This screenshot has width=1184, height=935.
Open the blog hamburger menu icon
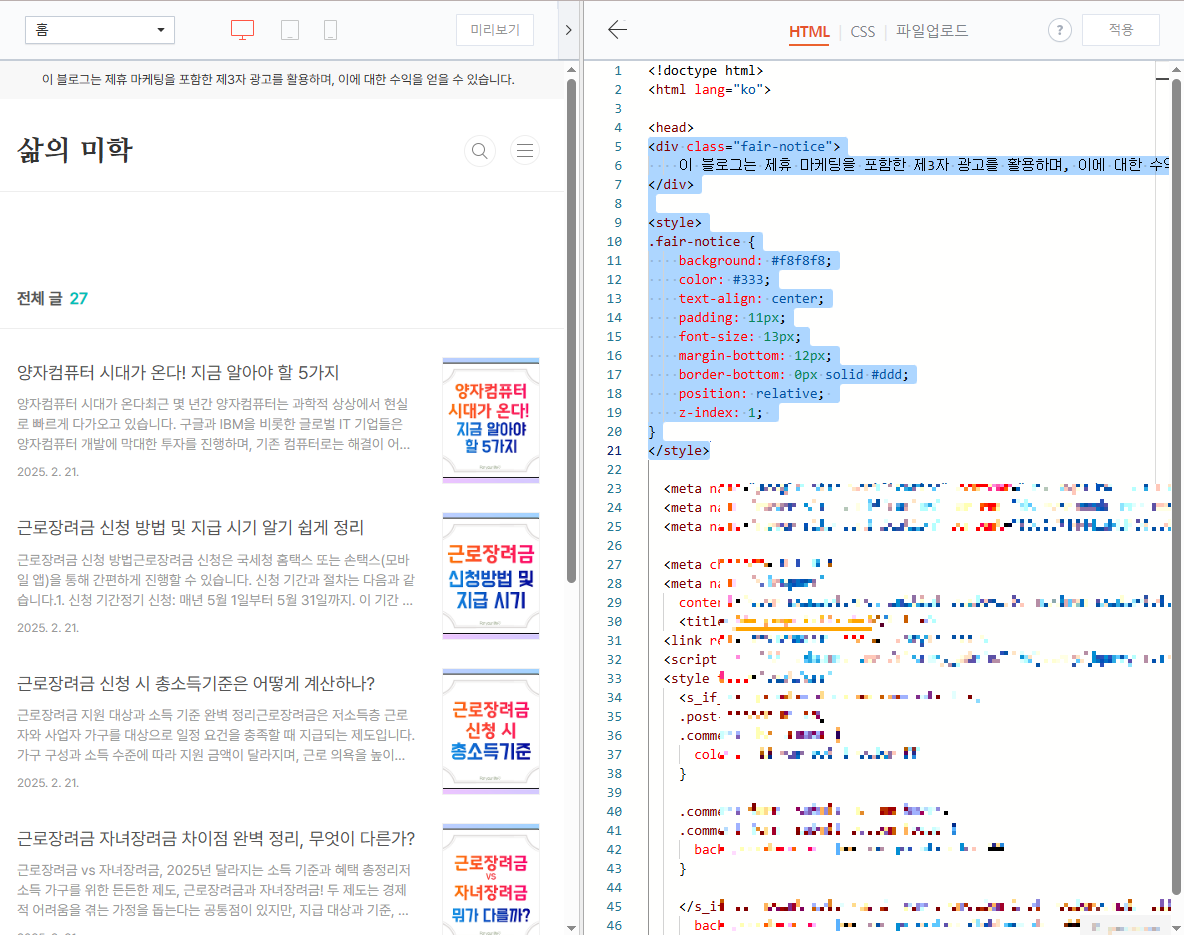524,150
